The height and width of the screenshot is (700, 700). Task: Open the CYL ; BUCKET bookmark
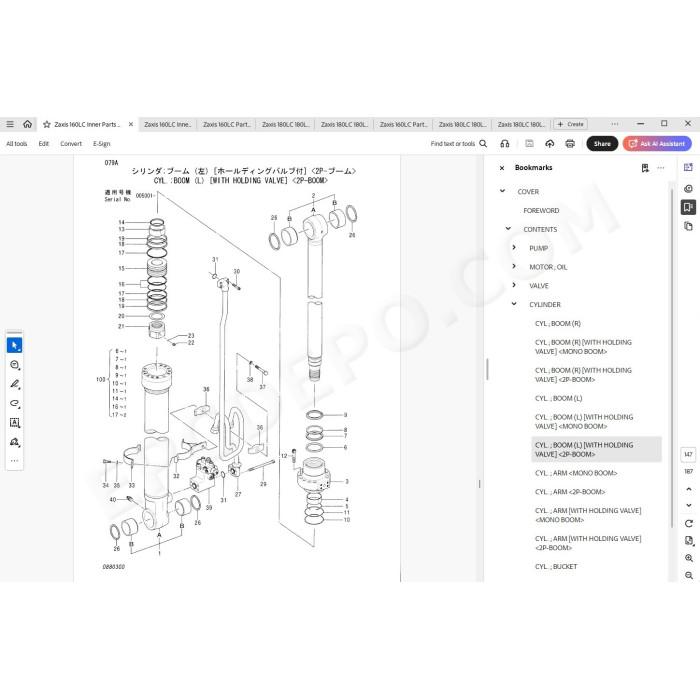[556, 567]
